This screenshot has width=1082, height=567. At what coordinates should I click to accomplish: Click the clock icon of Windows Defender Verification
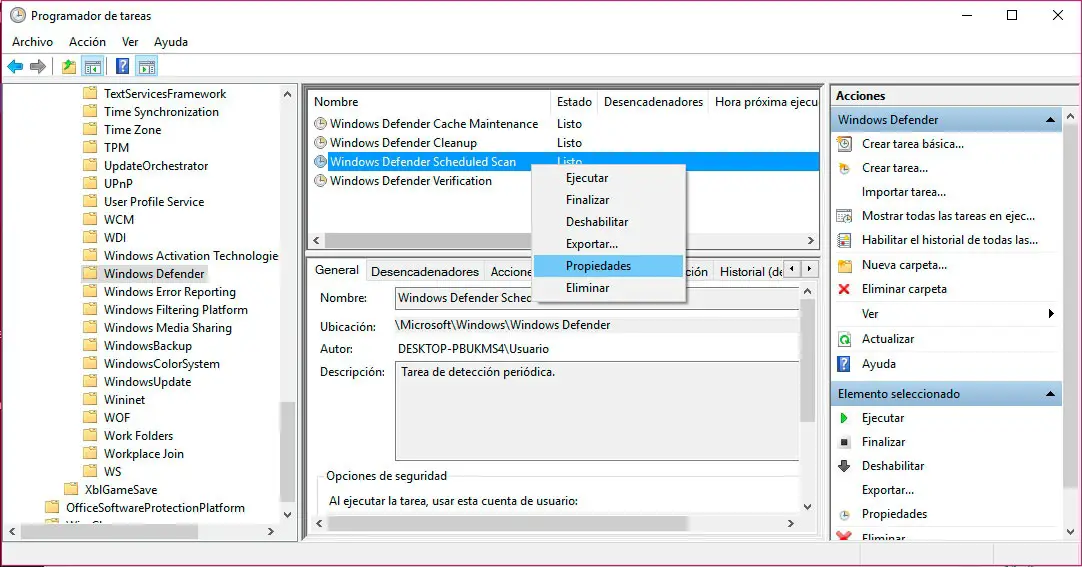(x=320, y=181)
